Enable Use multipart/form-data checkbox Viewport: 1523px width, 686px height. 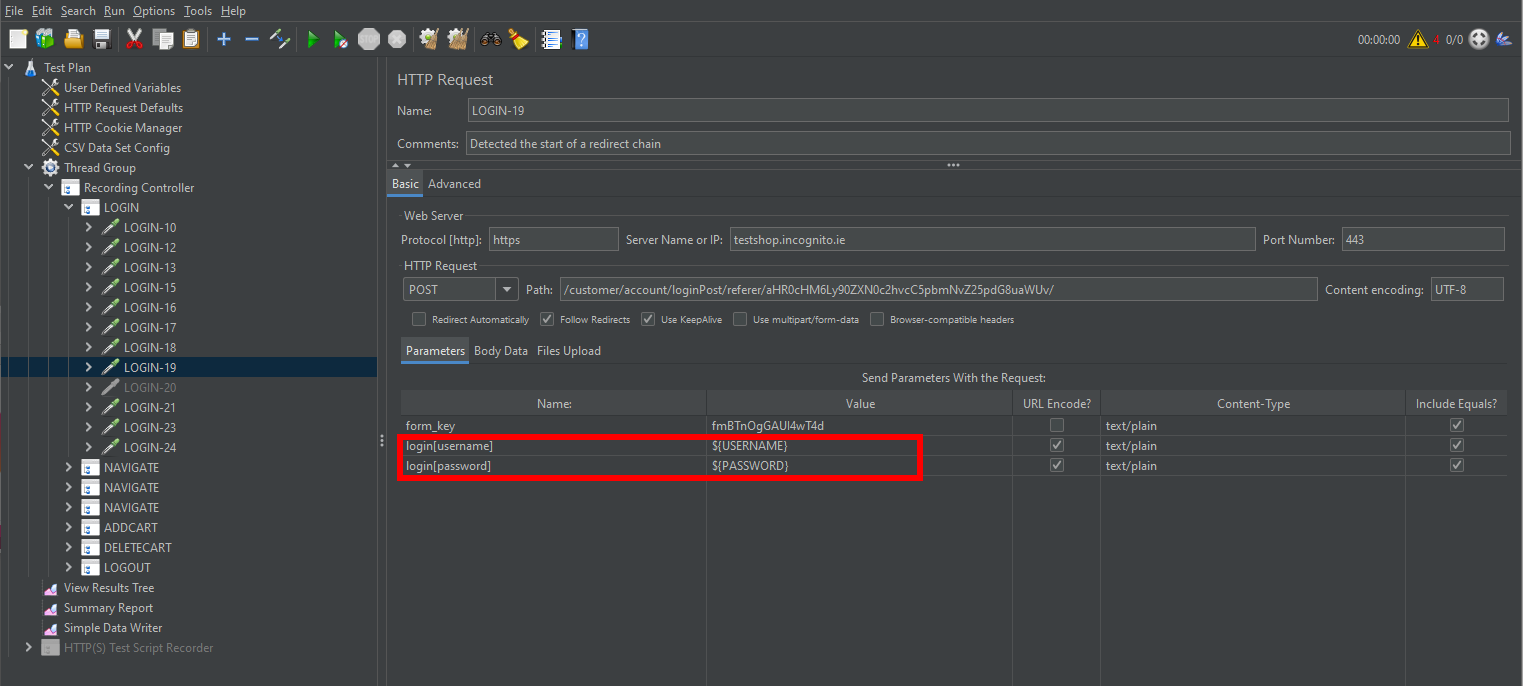point(740,319)
